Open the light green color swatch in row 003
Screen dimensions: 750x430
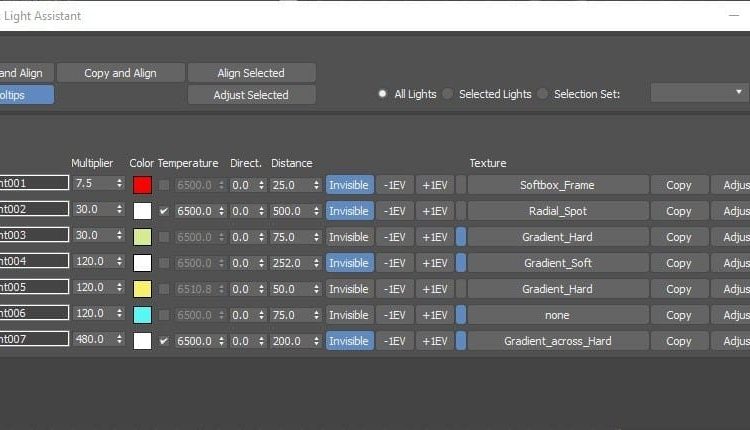pos(142,237)
